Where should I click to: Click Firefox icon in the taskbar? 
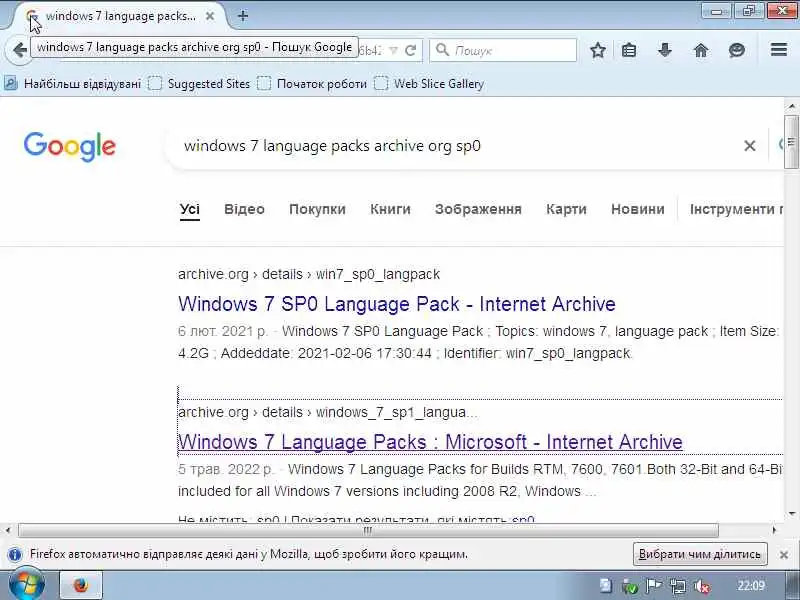tap(81, 585)
